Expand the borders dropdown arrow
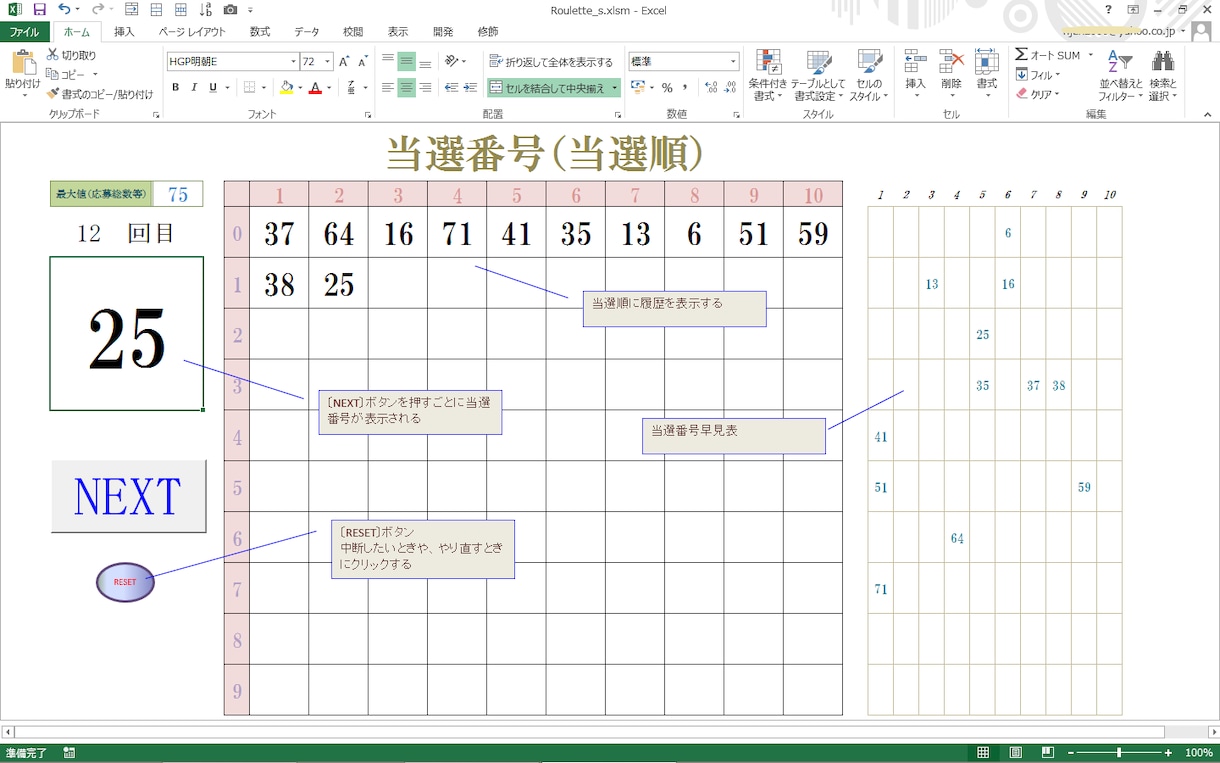 264,88
